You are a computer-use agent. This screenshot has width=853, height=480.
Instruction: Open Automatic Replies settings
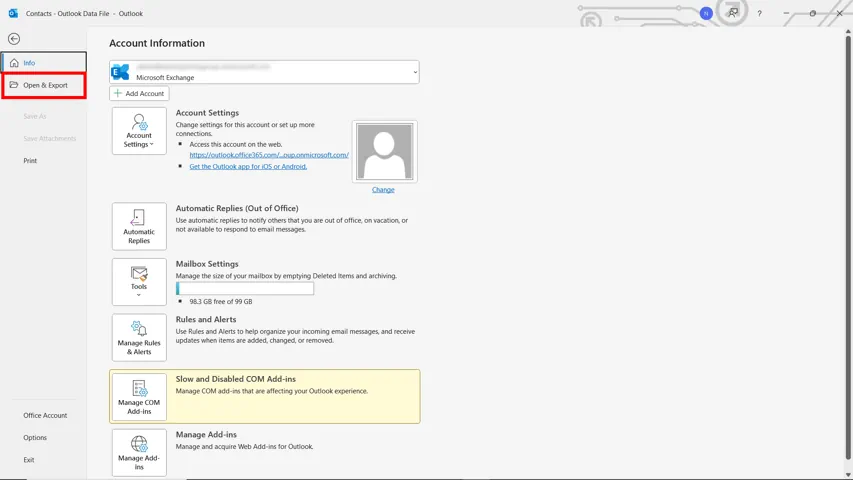(x=139, y=226)
